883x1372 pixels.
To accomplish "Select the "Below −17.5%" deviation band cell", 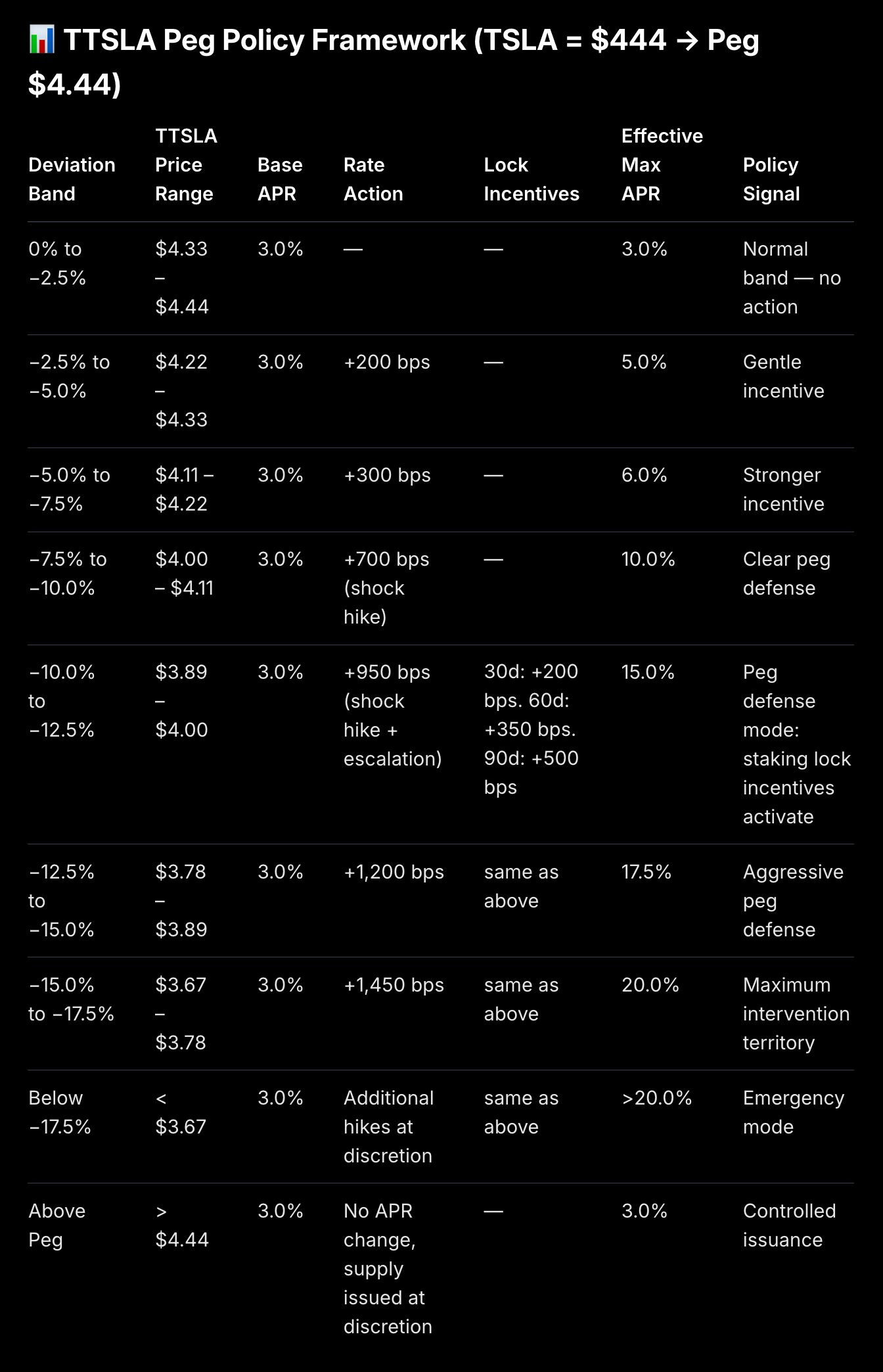I will click(60, 1112).
